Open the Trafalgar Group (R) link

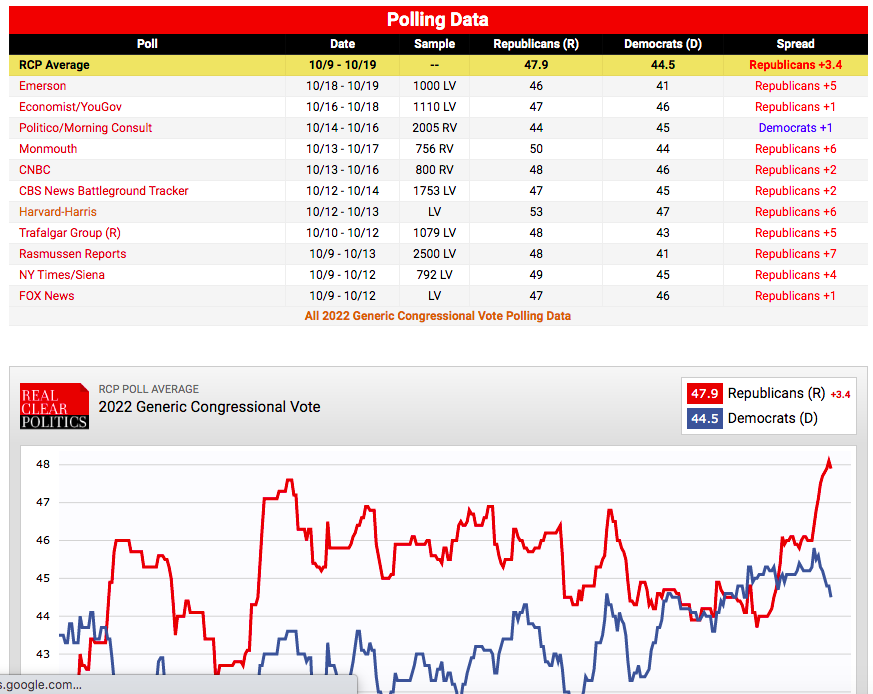(x=70, y=233)
